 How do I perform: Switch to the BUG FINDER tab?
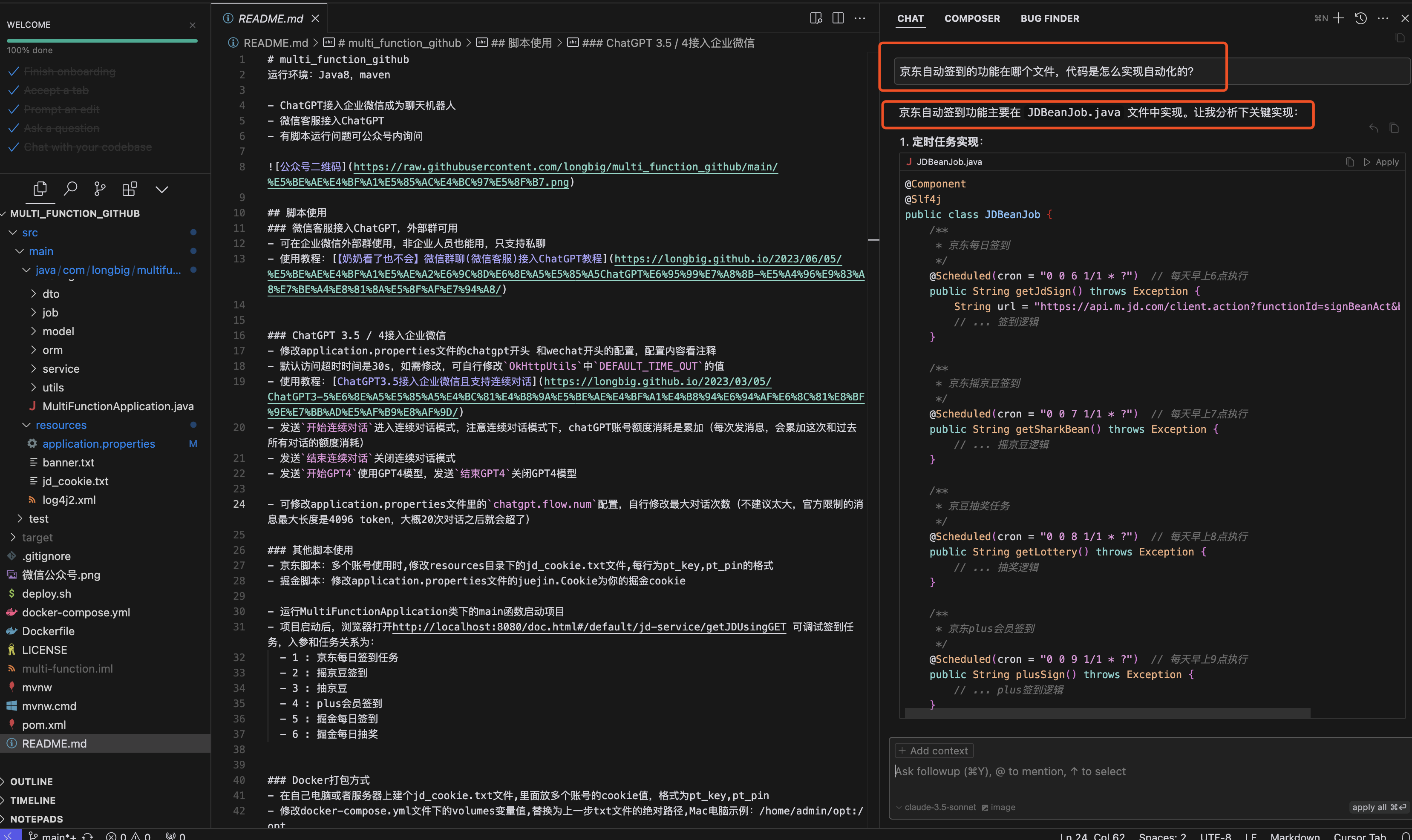1049,18
